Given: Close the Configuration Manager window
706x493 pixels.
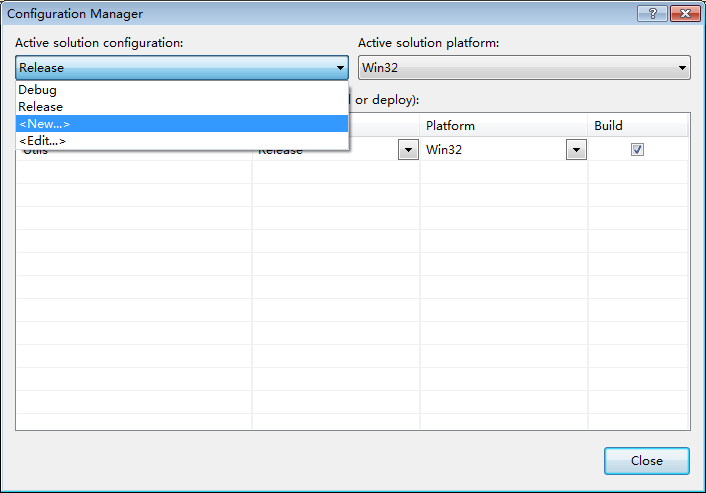Looking at the screenshot, I should [x=685, y=14].
